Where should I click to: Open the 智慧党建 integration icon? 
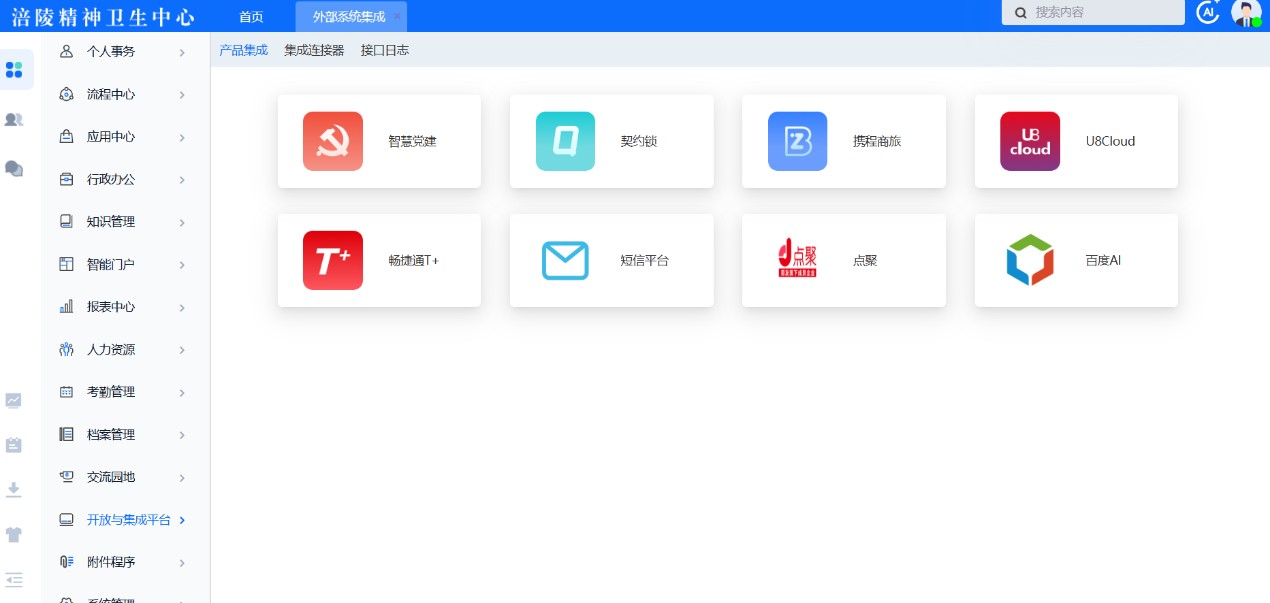click(333, 141)
